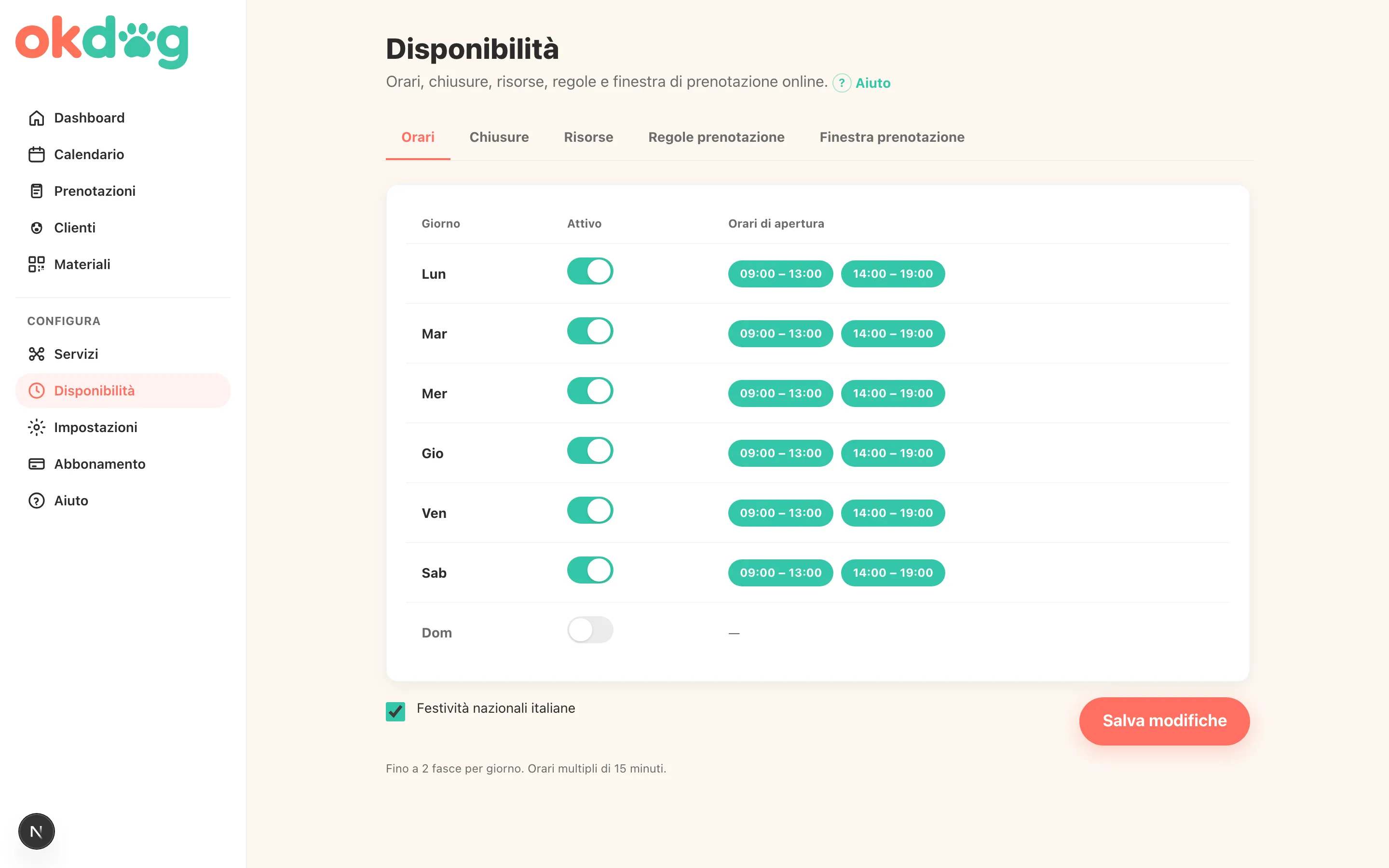Open Dashboard via the house icon

[36, 118]
